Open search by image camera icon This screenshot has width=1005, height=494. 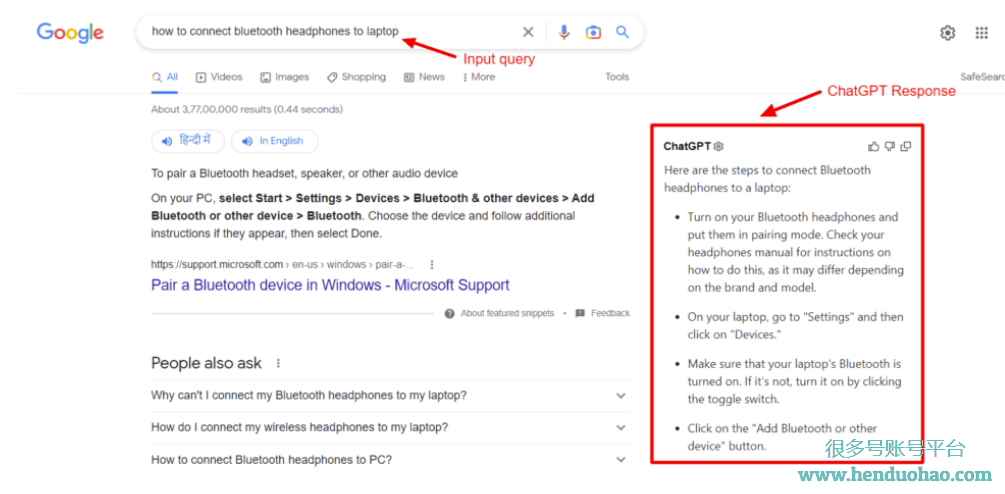point(594,32)
